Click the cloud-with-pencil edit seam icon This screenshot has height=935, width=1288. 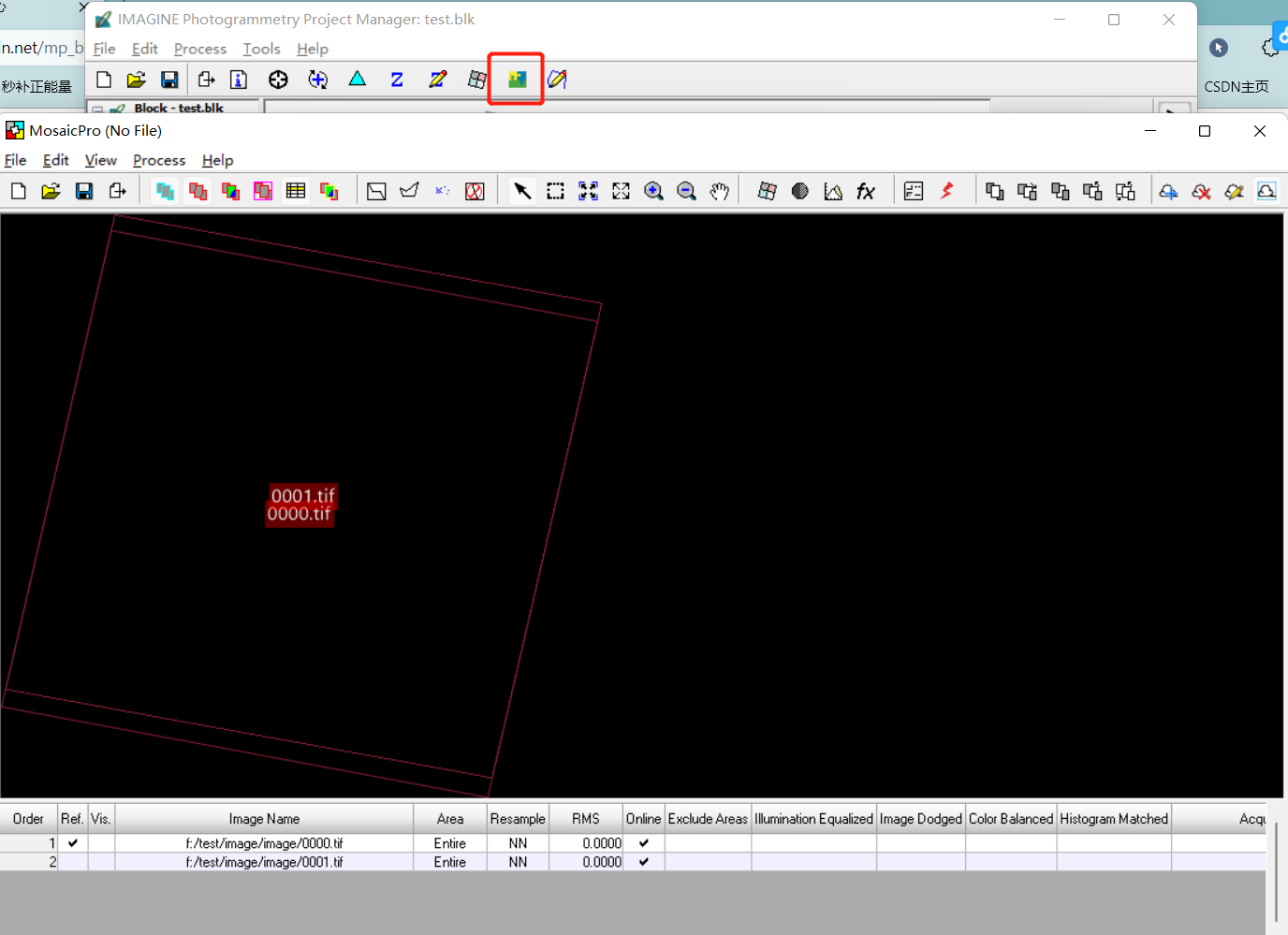click(1234, 191)
